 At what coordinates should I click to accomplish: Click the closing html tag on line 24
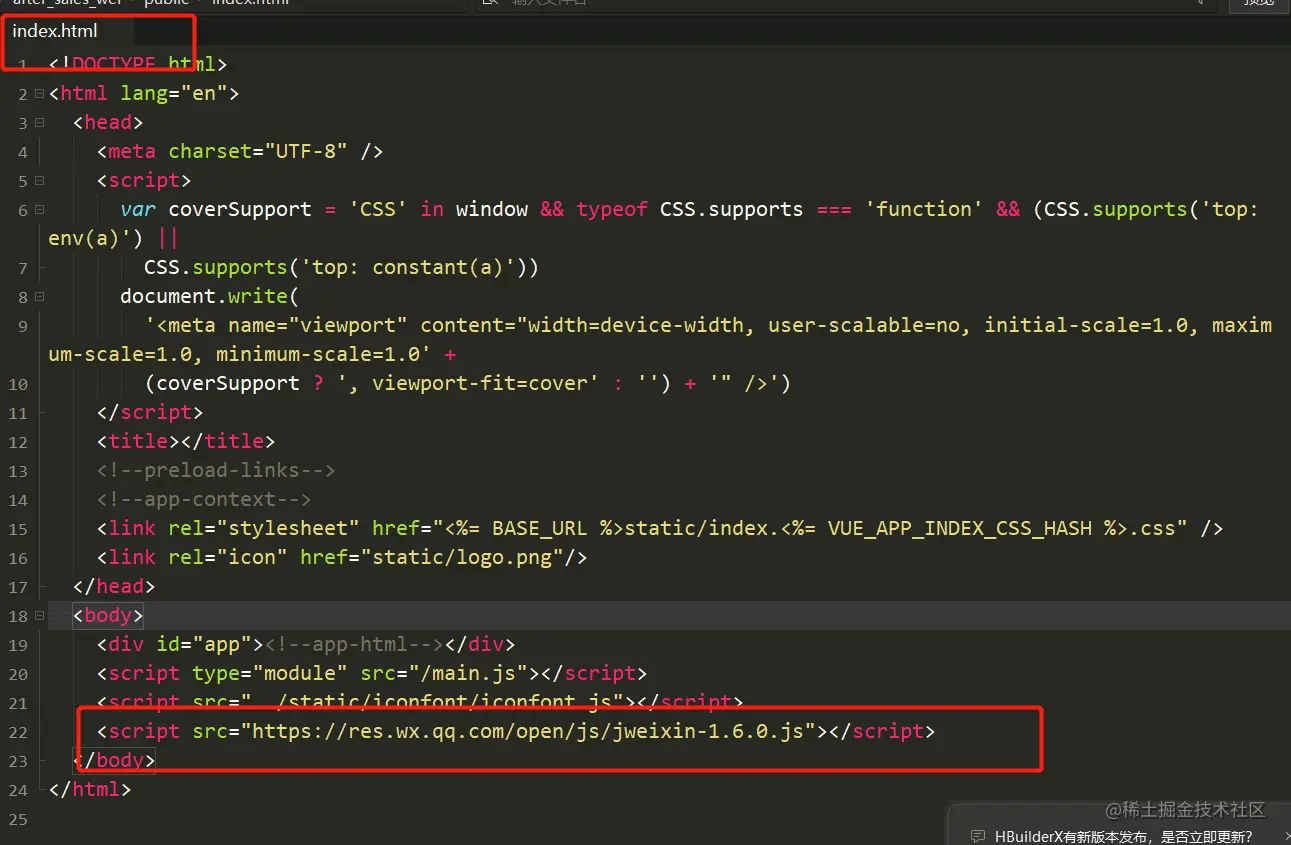click(x=90, y=790)
